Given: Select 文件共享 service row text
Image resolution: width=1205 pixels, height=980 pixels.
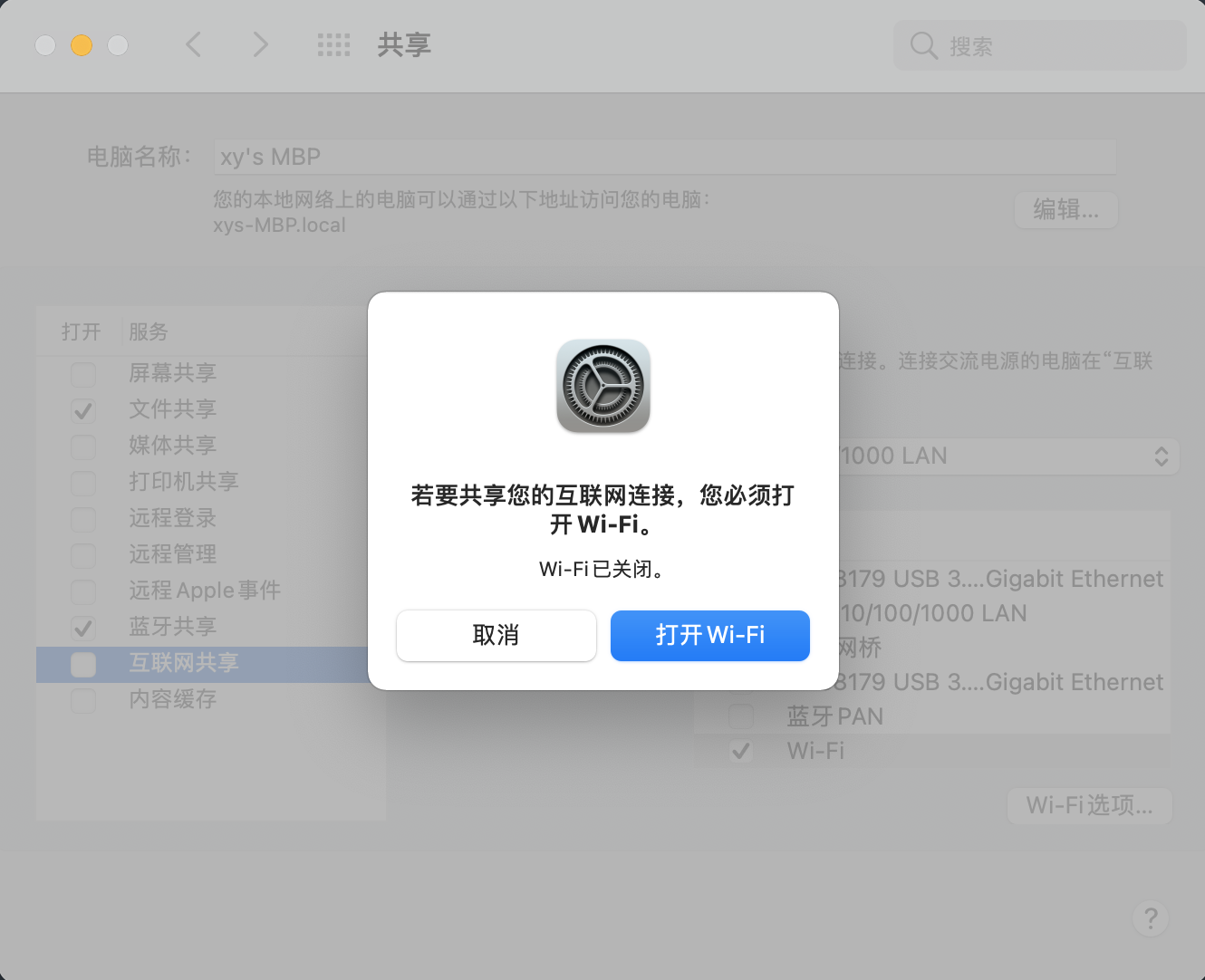Looking at the screenshot, I should [x=172, y=408].
